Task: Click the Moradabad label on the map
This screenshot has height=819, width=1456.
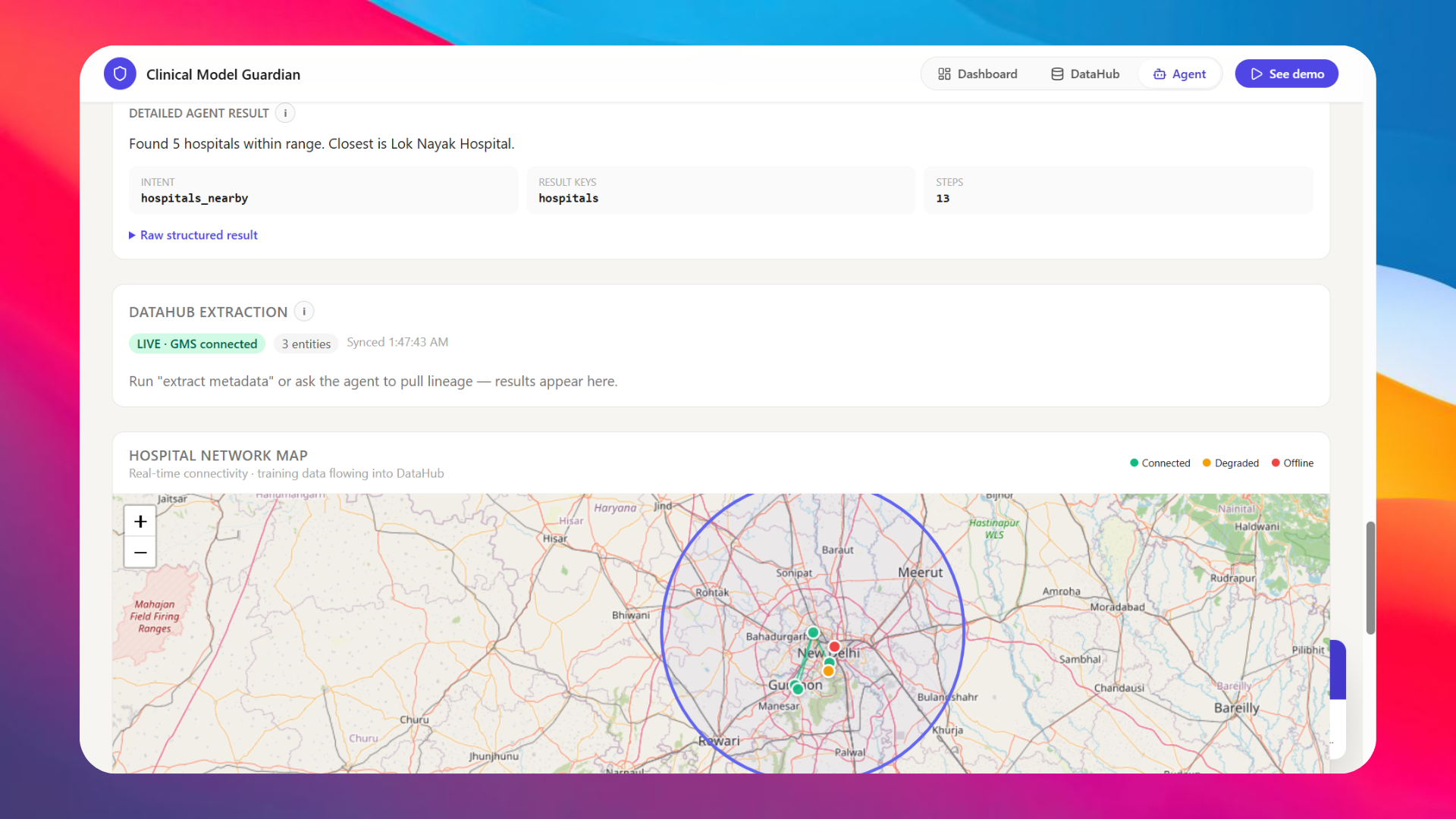Action: tap(1117, 607)
